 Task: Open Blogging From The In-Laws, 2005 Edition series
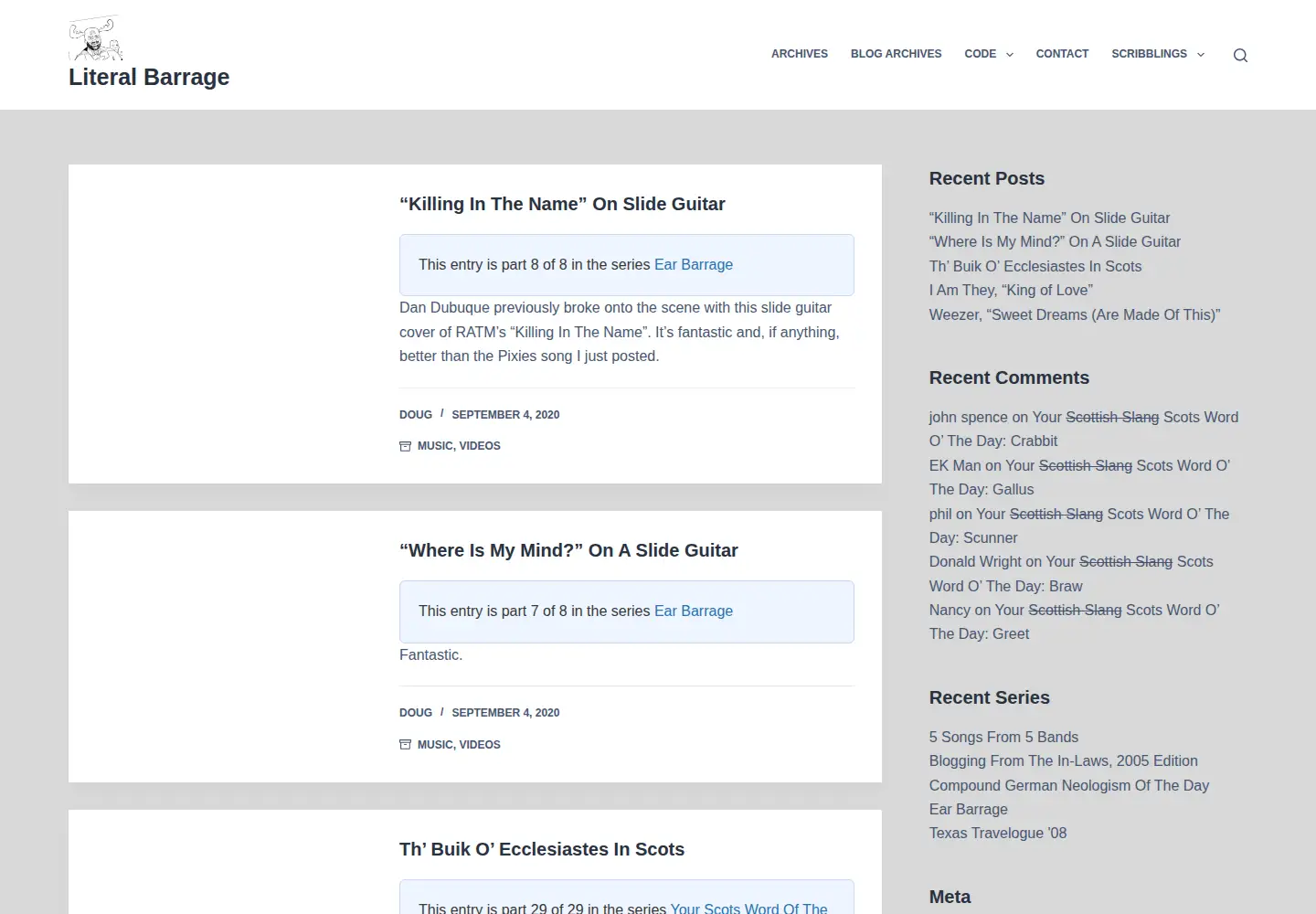coord(1063,760)
